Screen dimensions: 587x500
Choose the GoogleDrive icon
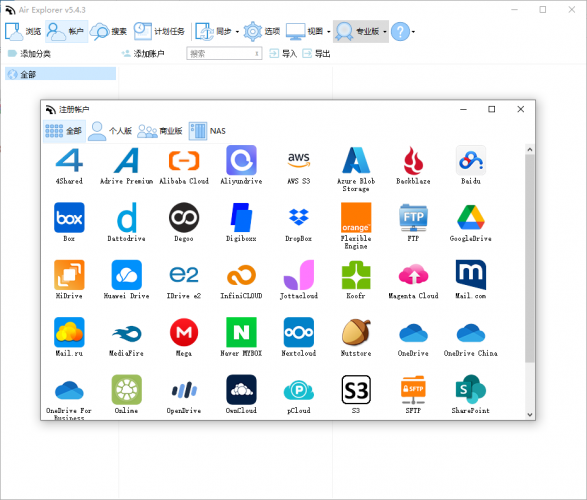click(x=471, y=218)
